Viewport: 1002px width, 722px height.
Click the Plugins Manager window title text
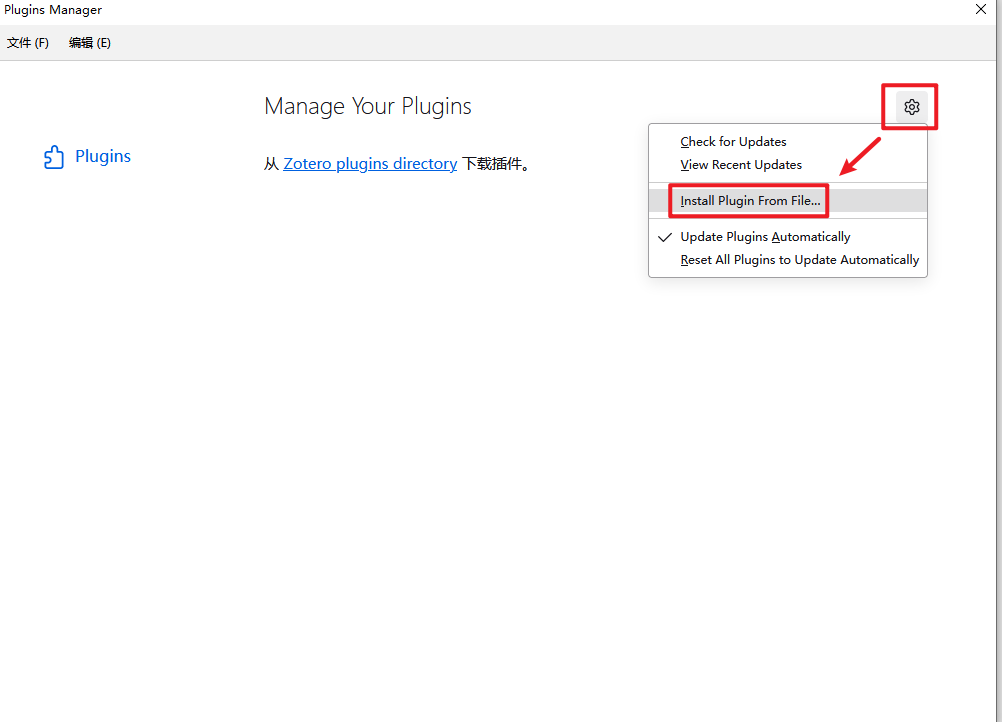(x=53, y=10)
